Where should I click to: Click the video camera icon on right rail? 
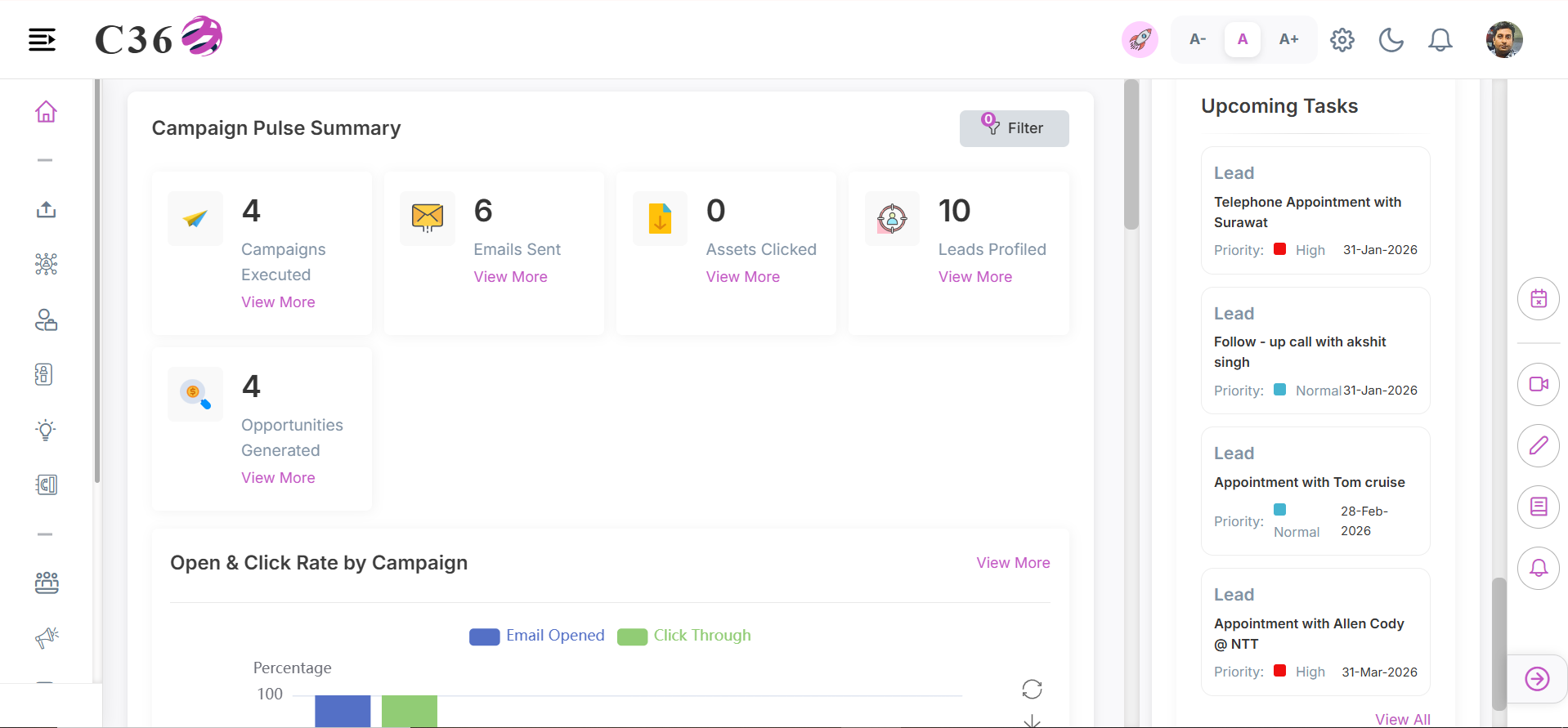tap(1539, 384)
